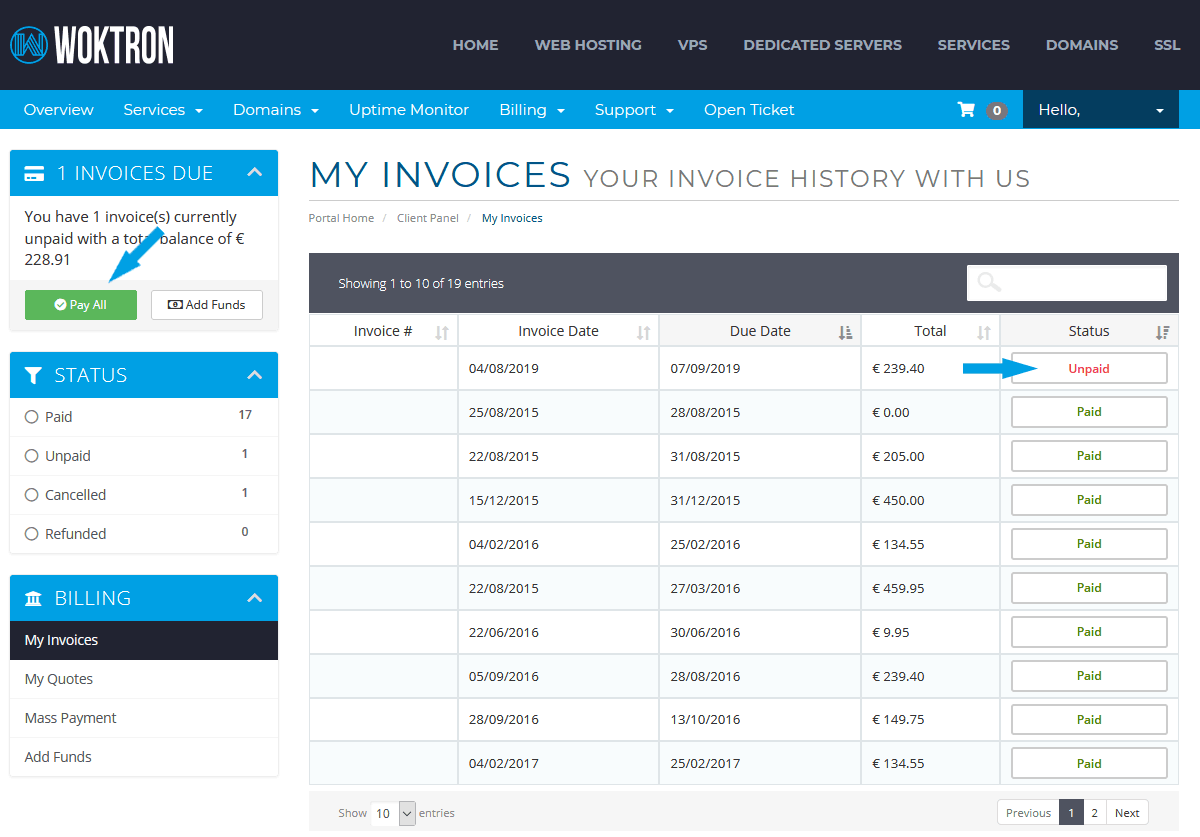Click credit card icon in Invoices Due panel
This screenshot has width=1200, height=837.
pos(34,174)
